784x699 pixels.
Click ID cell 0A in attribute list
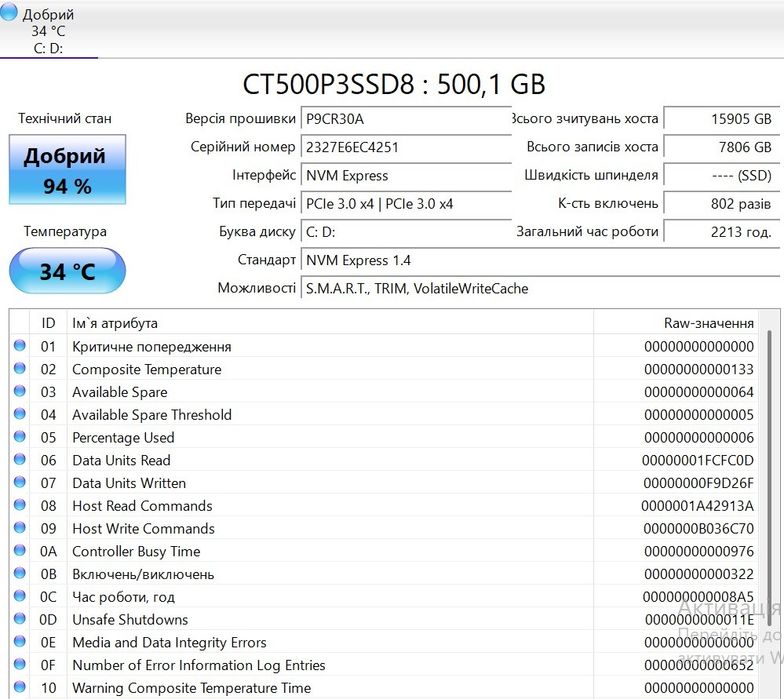48,552
